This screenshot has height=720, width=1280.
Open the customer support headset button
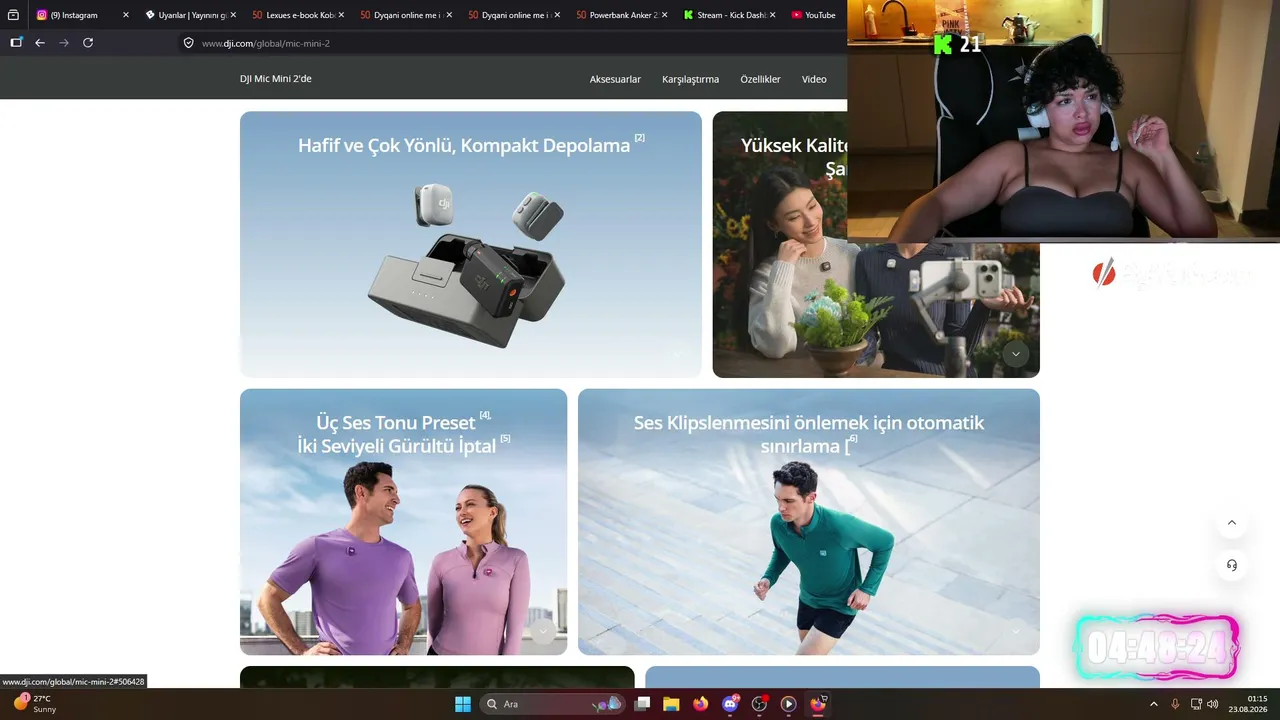pyautogui.click(x=1232, y=565)
